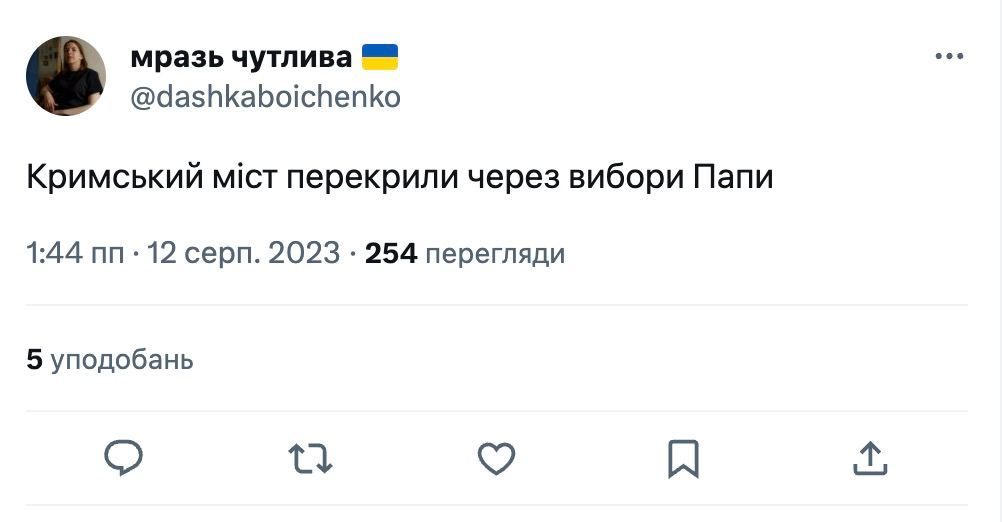
Task: Open the author's profile picture
Action: coord(66,76)
